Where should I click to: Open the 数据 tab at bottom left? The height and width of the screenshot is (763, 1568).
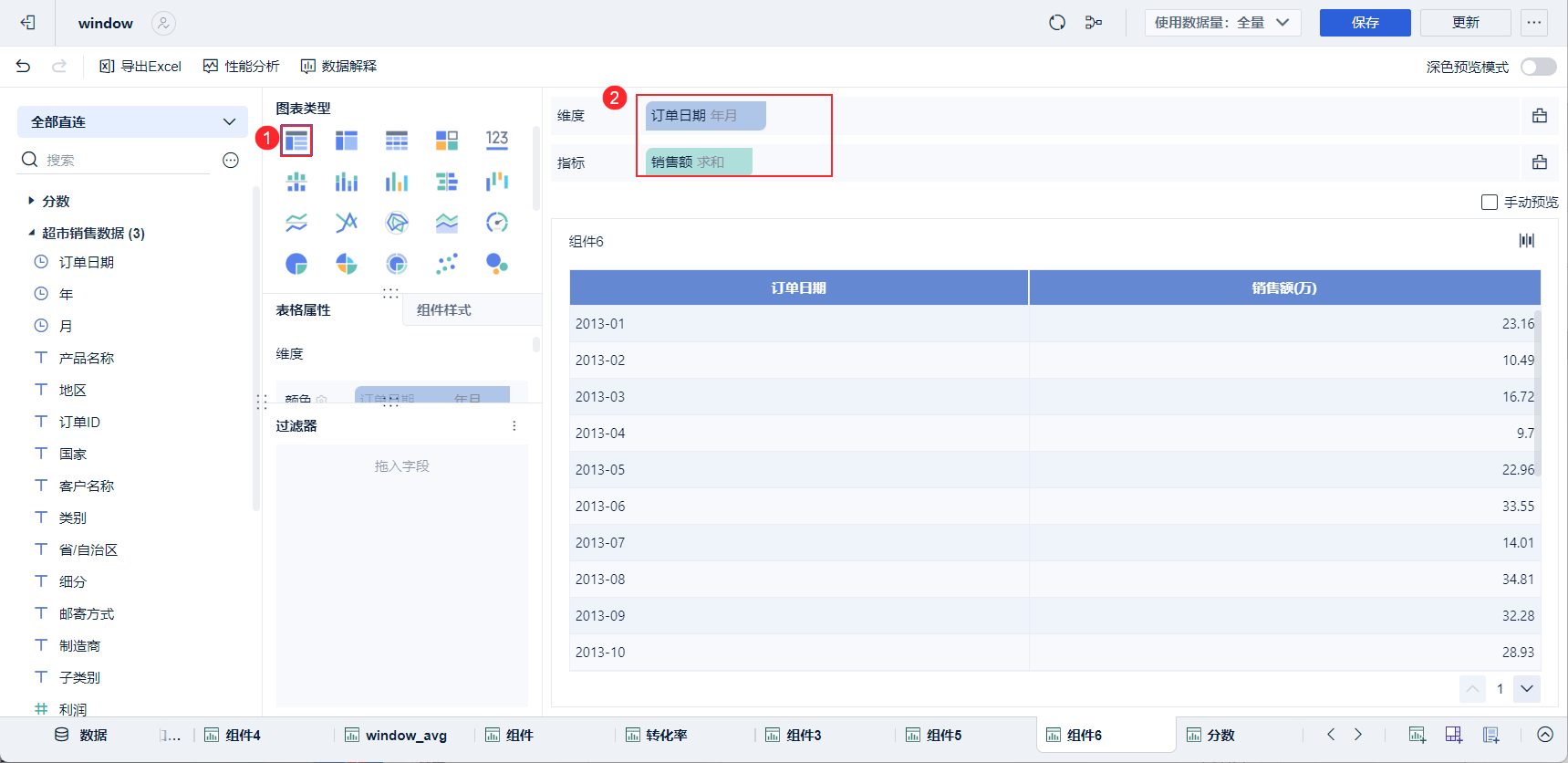81,735
